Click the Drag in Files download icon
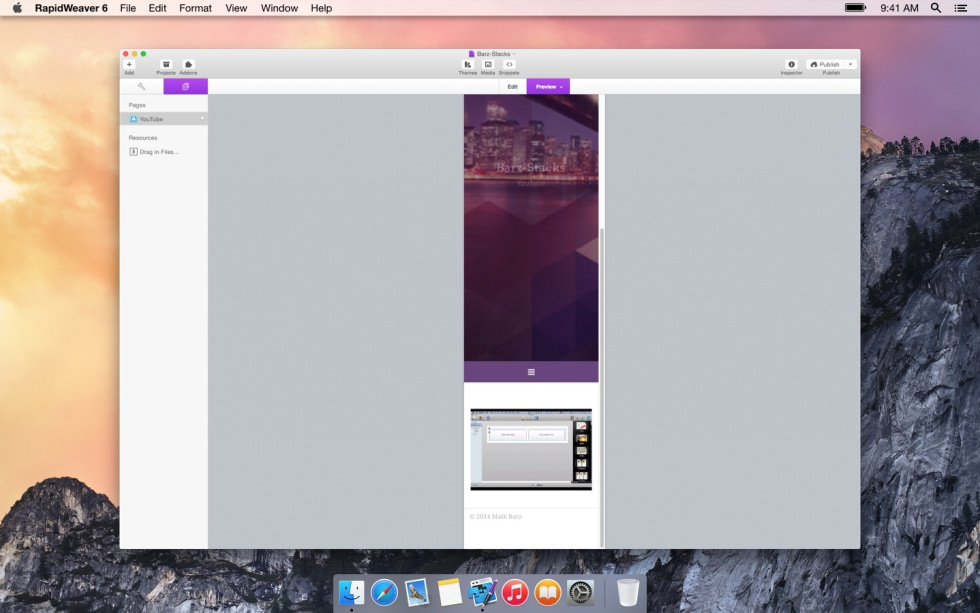Image resolution: width=980 pixels, height=613 pixels. [133, 151]
